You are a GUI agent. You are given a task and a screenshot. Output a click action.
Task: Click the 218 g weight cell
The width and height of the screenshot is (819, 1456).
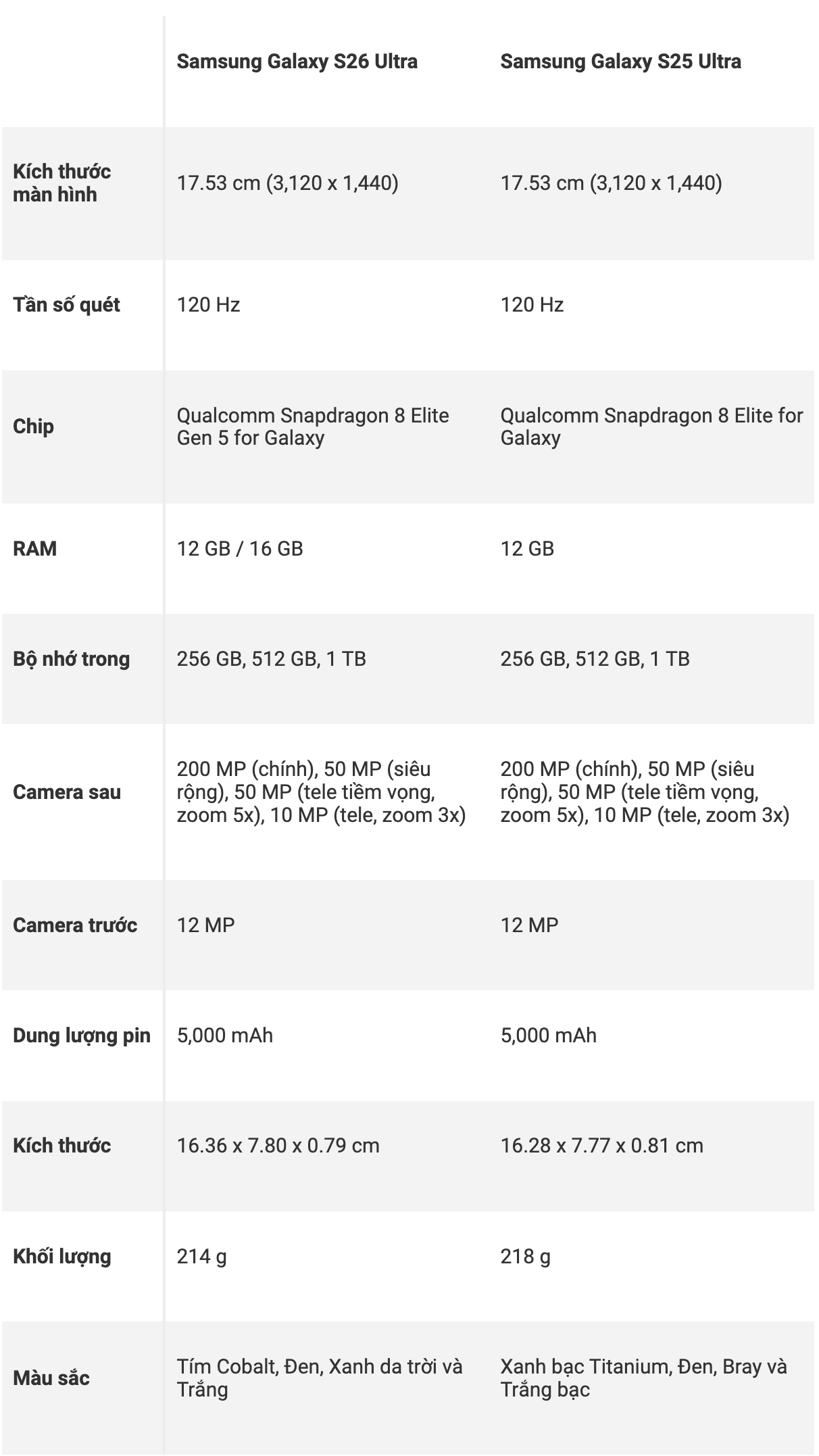pos(525,1257)
